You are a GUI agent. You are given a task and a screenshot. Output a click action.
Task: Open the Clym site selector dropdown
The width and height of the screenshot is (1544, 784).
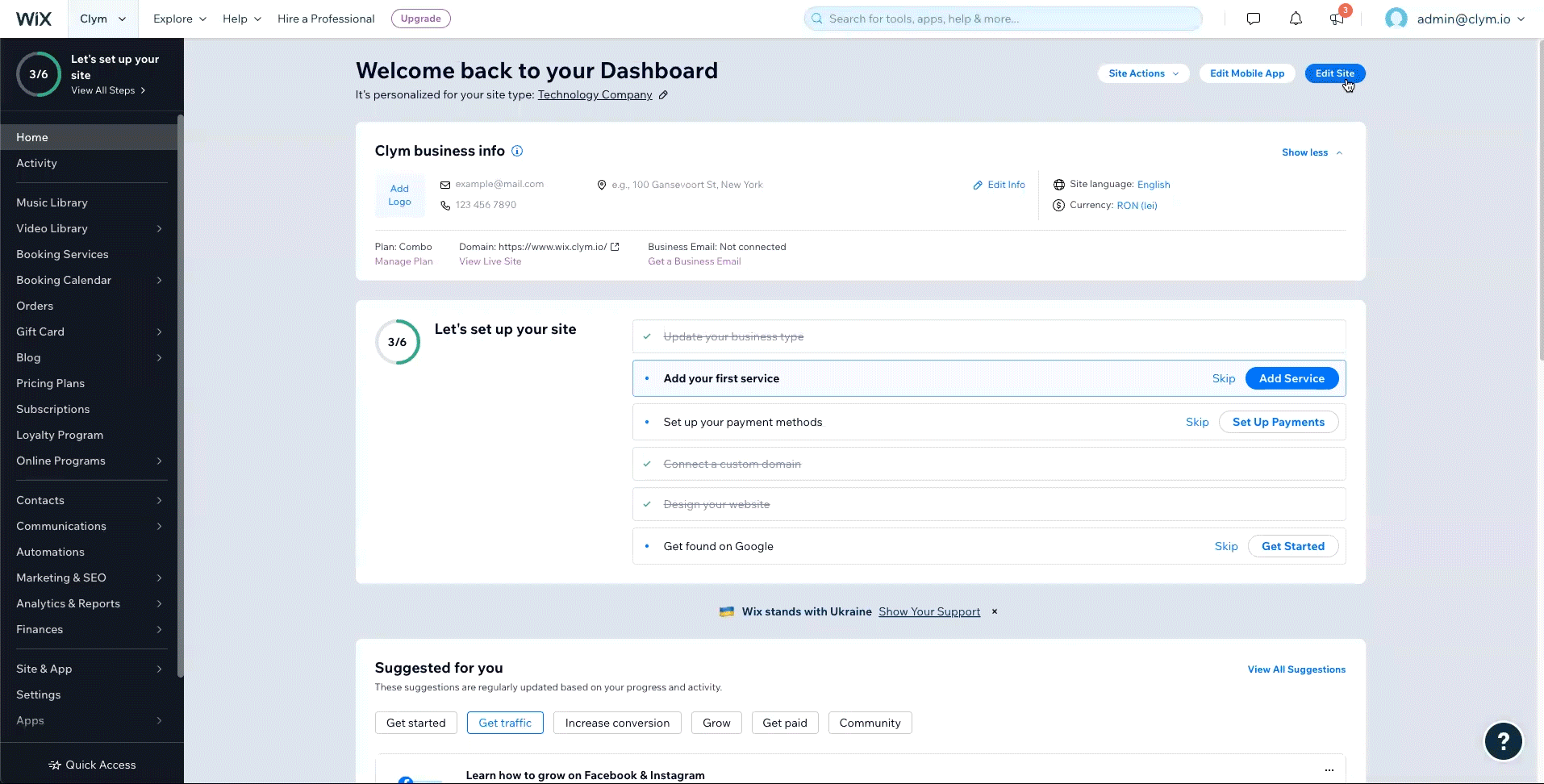[103, 19]
